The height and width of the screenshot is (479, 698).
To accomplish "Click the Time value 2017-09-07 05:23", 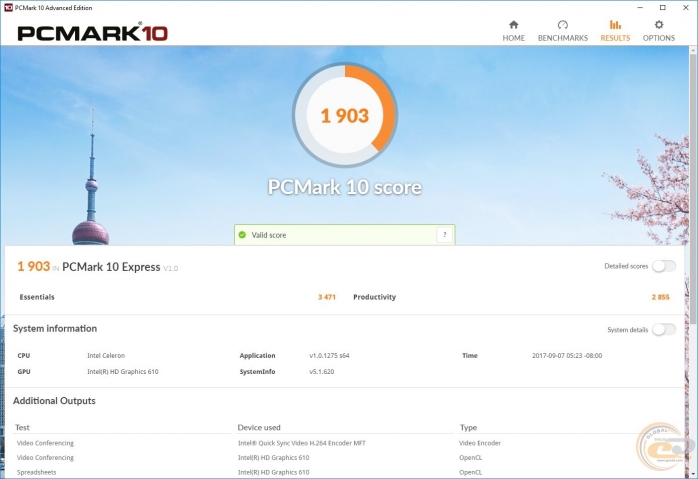I will (x=567, y=355).
